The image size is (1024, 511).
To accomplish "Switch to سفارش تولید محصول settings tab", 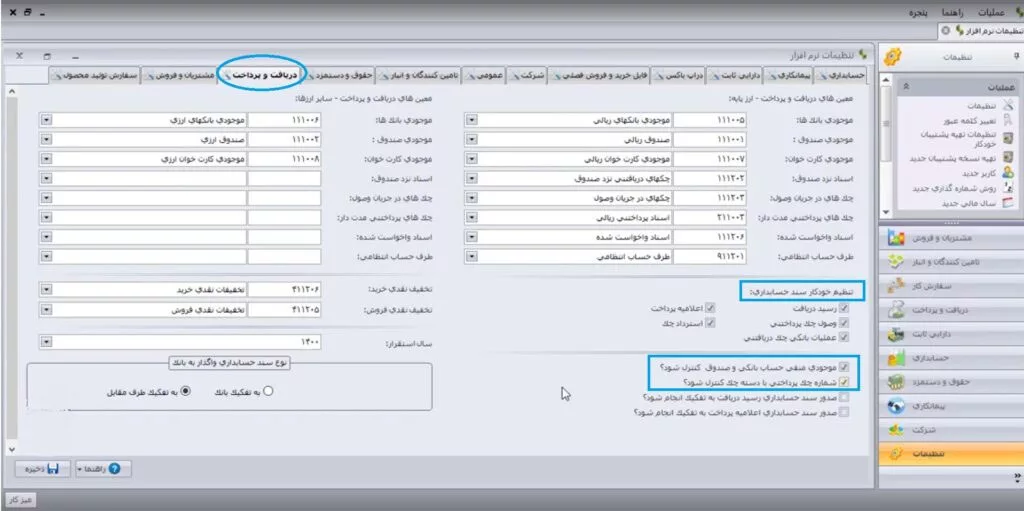I will click(x=95, y=76).
